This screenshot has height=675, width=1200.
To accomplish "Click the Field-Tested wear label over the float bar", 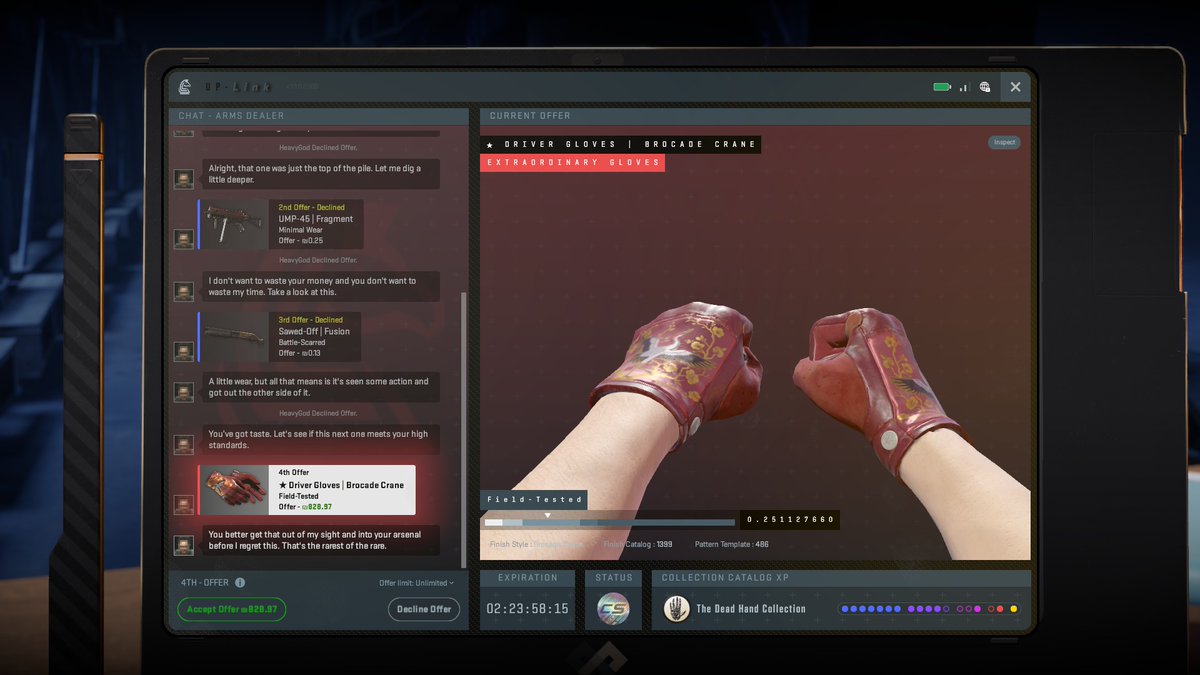I will (x=533, y=499).
